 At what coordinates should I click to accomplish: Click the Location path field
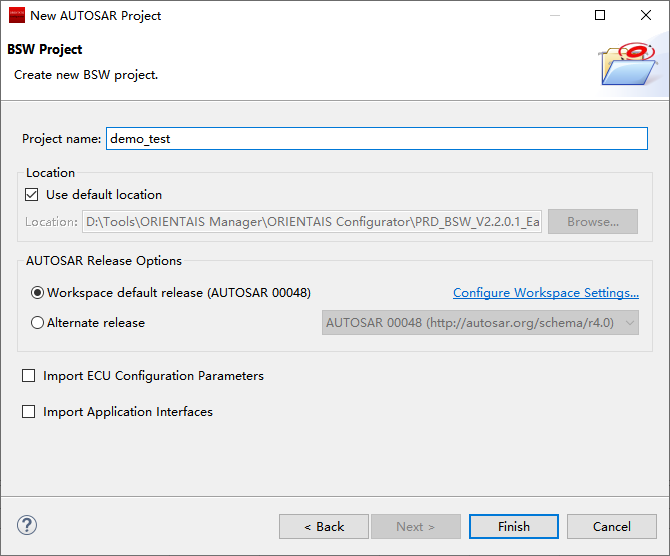(x=312, y=222)
